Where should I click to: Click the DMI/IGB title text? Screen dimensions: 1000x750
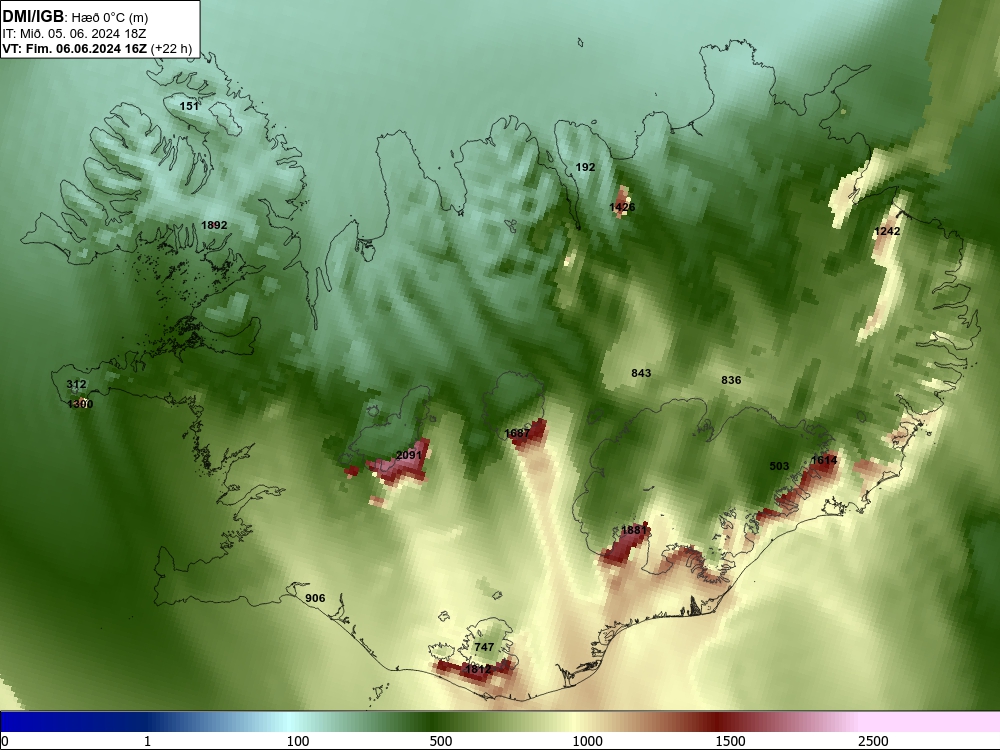click(x=34, y=17)
